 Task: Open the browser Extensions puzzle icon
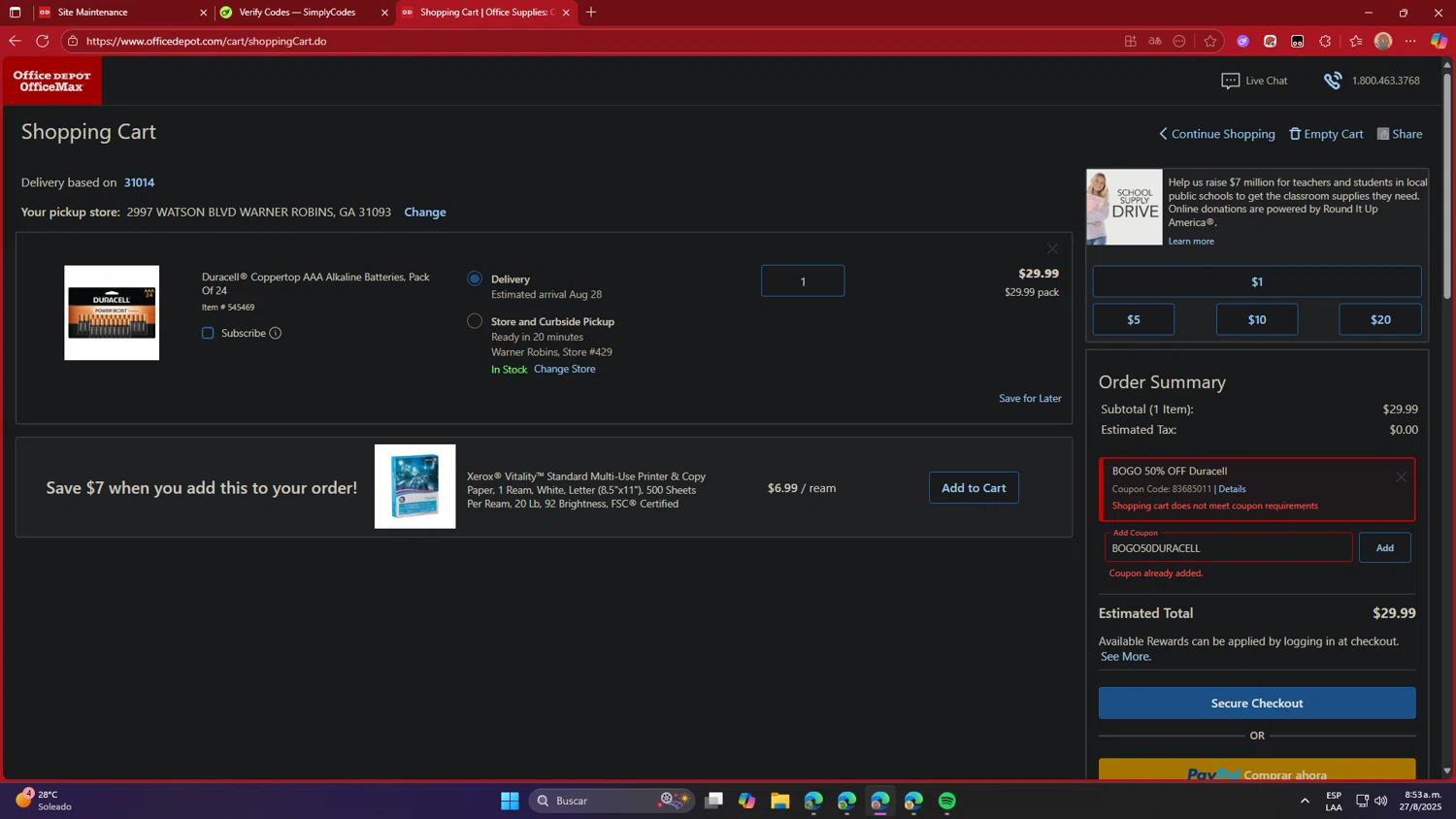(x=1325, y=41)
